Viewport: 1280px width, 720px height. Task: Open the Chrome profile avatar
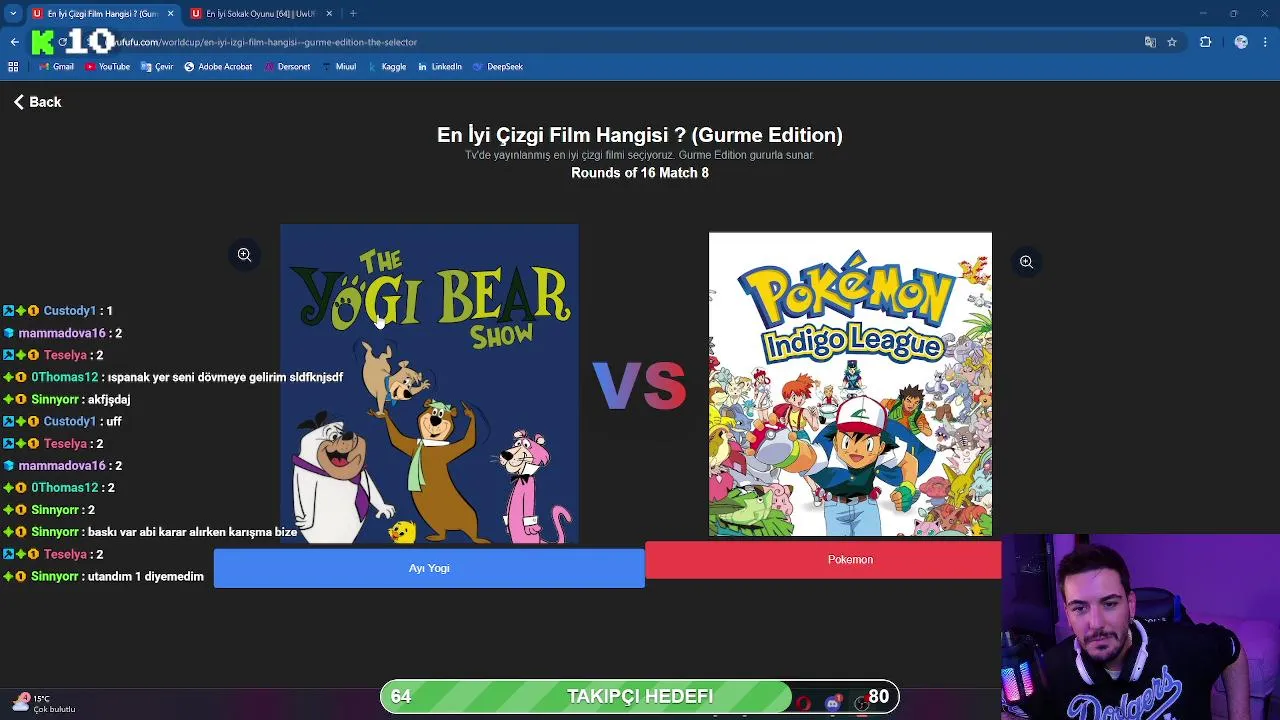pyautogui.click(x=1241, y=42)
